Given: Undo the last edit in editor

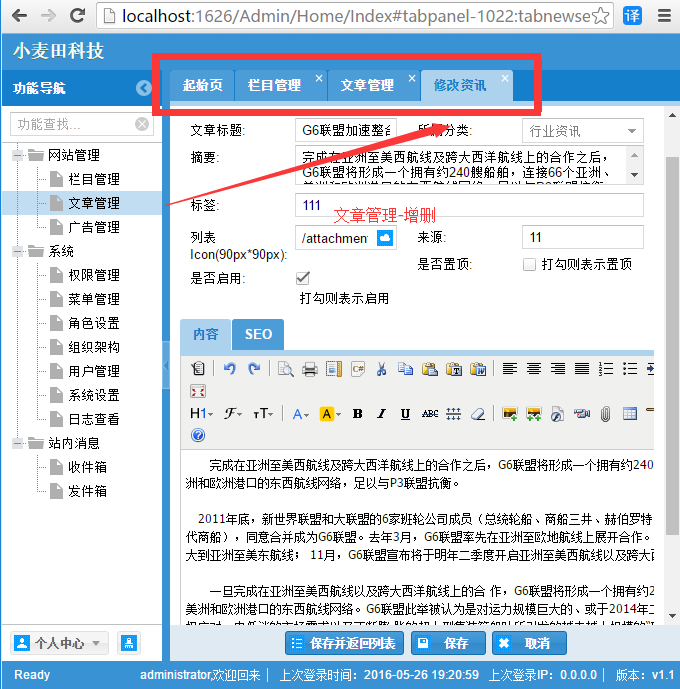Looking at the screenshot, I should (x=230, y=368).
